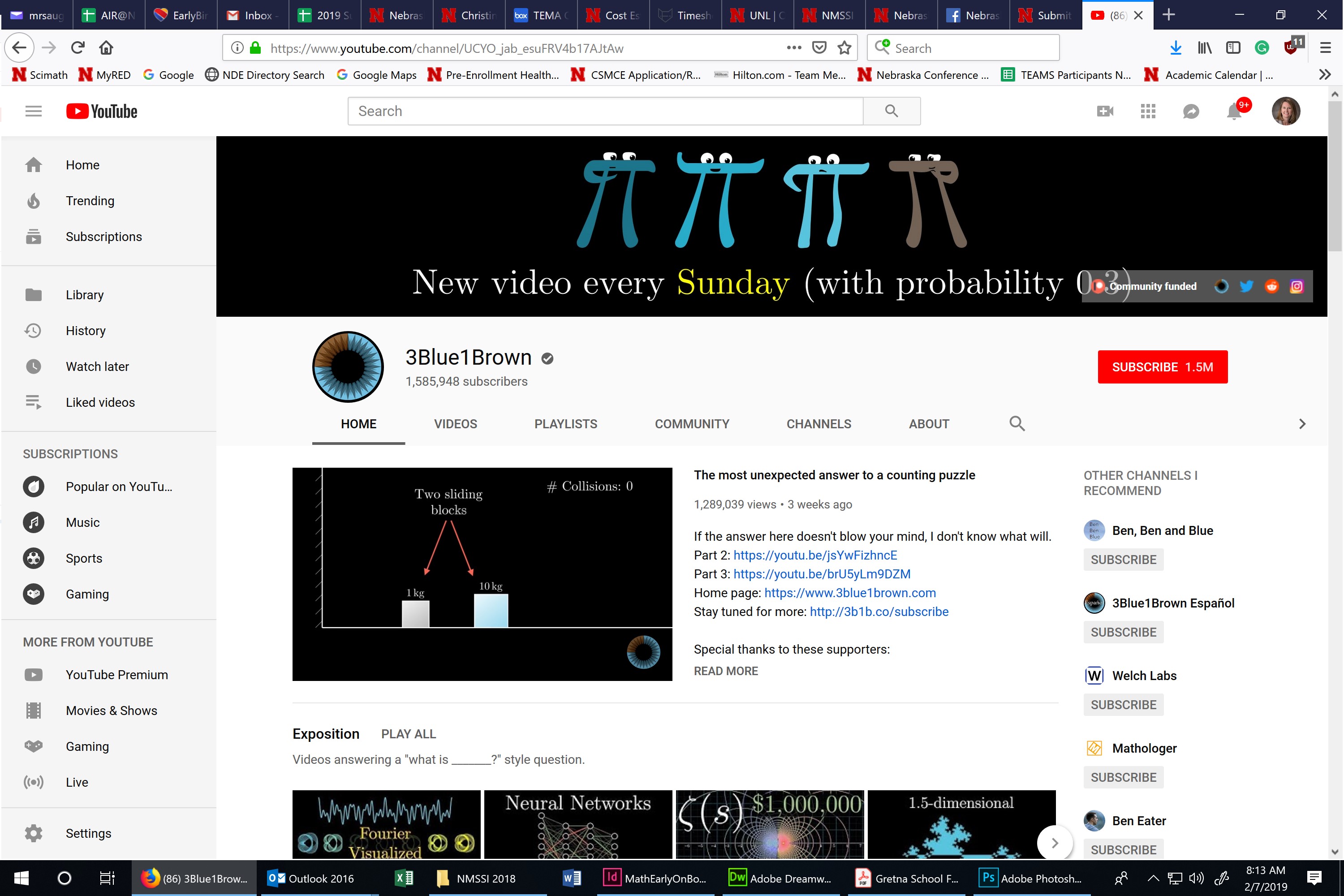Click READ MORE under video description

pyautogui.click(x=725, y=671)
